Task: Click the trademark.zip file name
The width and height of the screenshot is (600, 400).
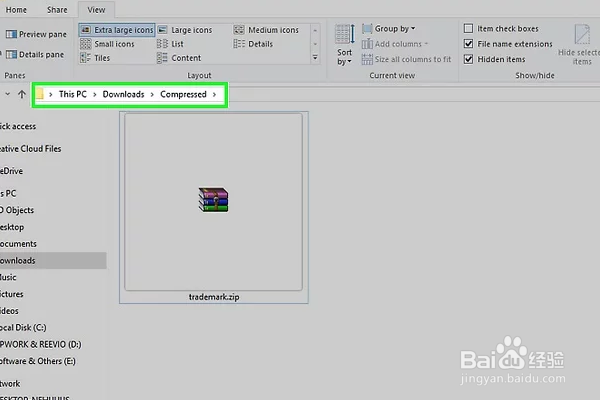Action: tap(214, 297)
